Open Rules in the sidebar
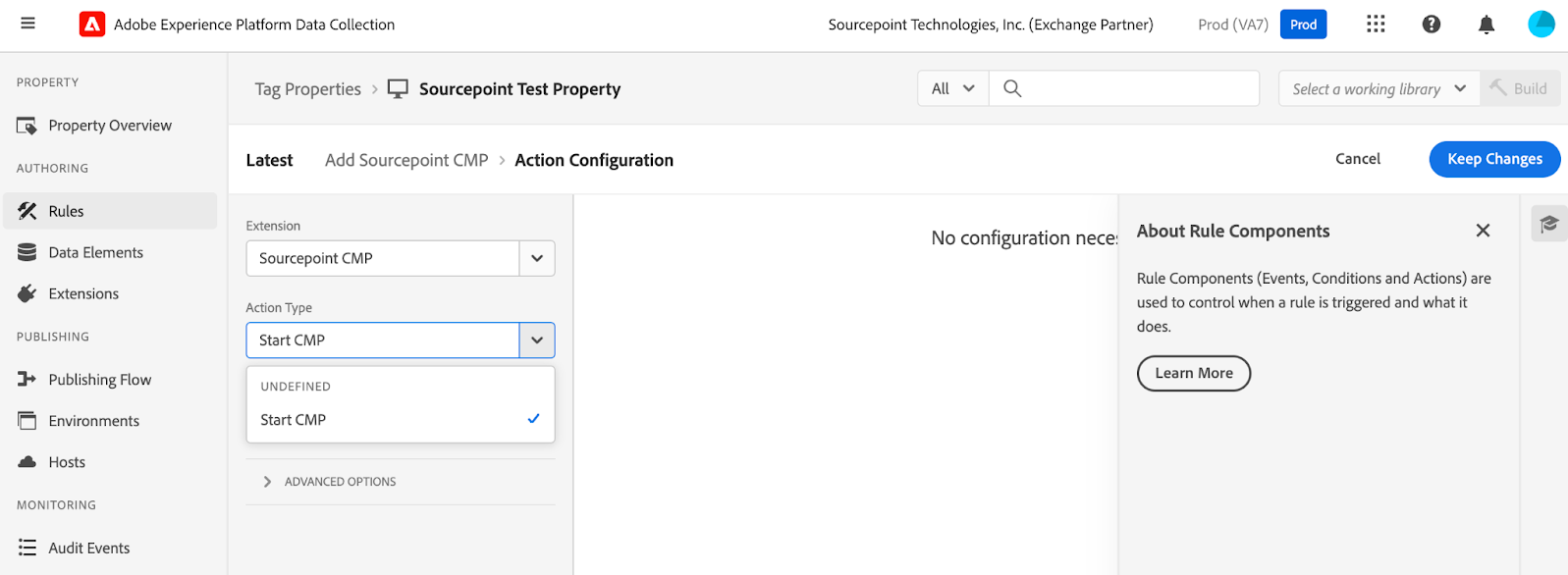The height and width of the screenshot is (575, 1568). point(110,211)
